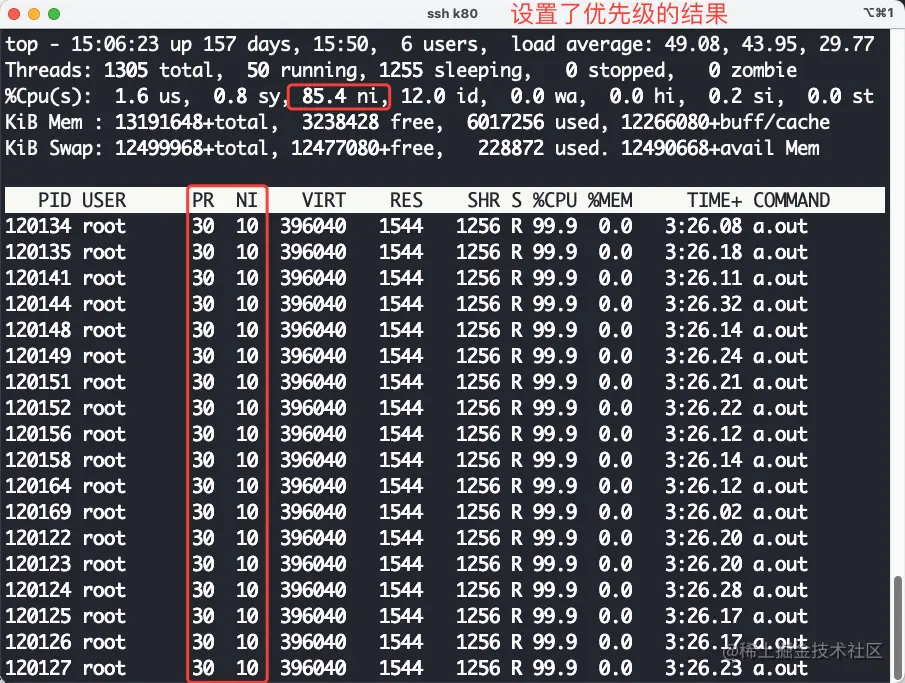This screenshot has width=905, height=683.
Task: Click PID 120149 in process list
Action: [x=38, y=356]
